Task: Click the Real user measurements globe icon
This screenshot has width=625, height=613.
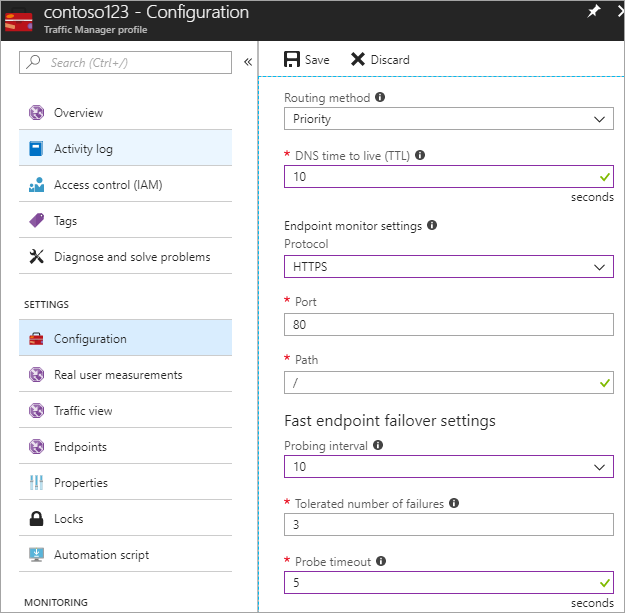Action: 36,375
